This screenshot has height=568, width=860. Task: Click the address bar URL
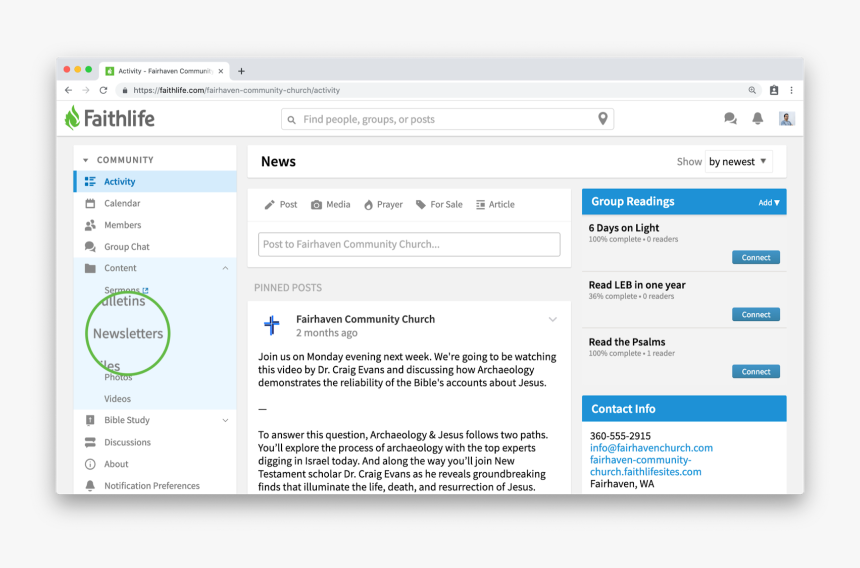(x=236, y=90)
